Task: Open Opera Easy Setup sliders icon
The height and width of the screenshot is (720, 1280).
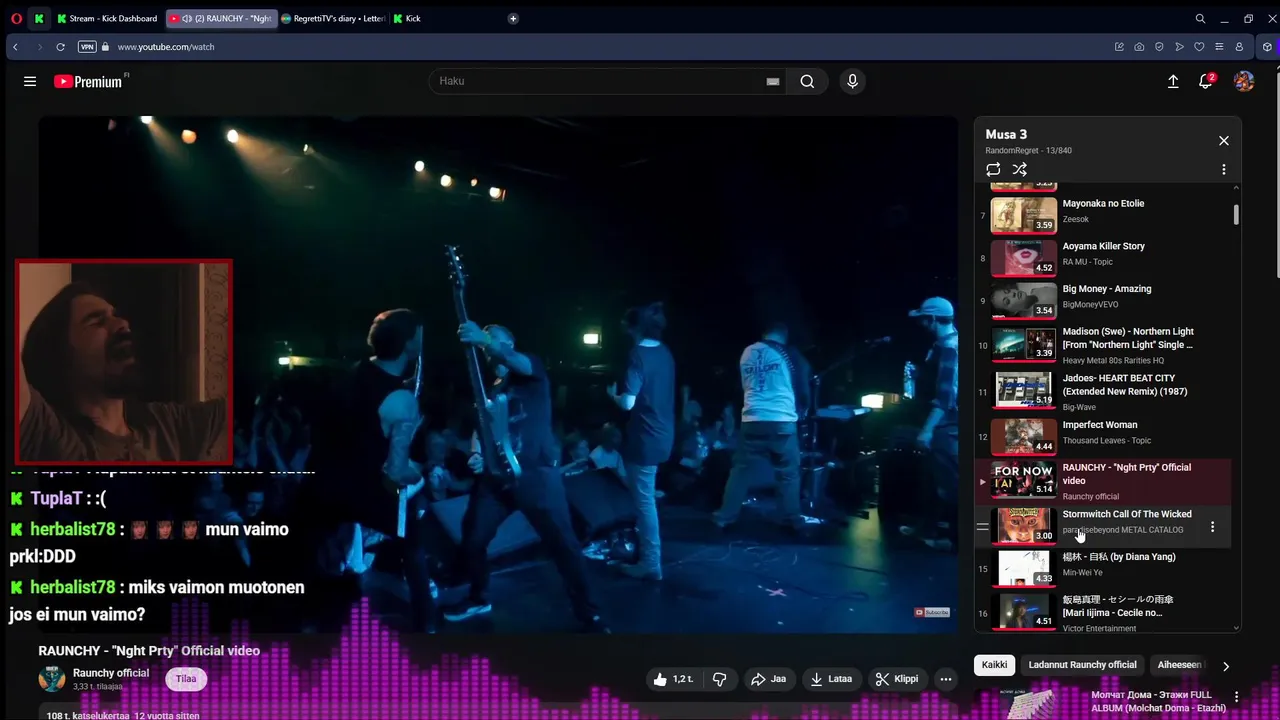Action: [1219, 47]
